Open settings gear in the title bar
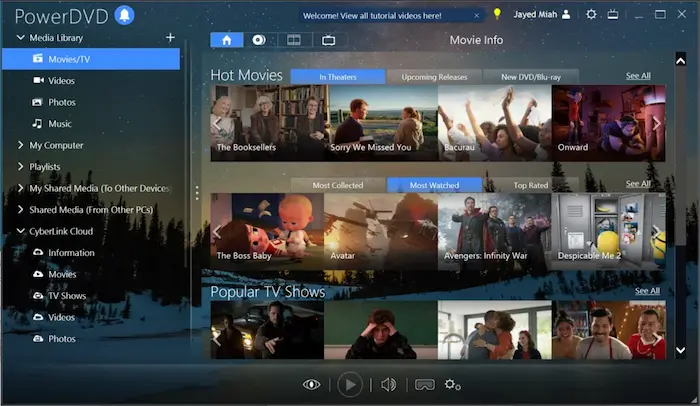This screenshot has height=406, width=700. tap(591, 15)
